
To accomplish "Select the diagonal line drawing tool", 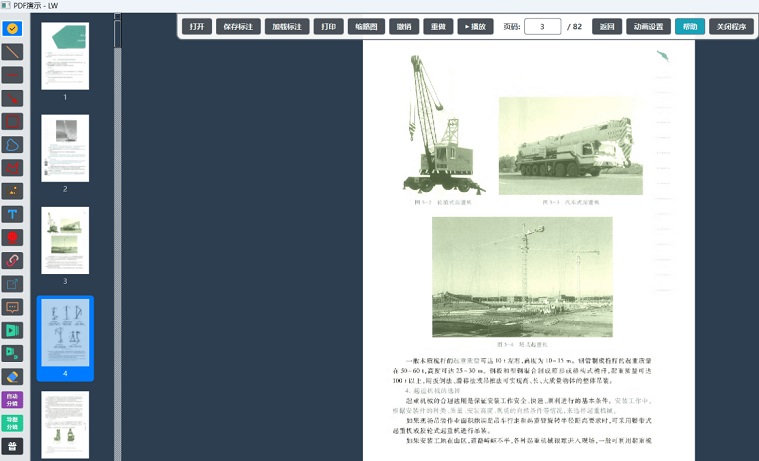I will point(13,52).
